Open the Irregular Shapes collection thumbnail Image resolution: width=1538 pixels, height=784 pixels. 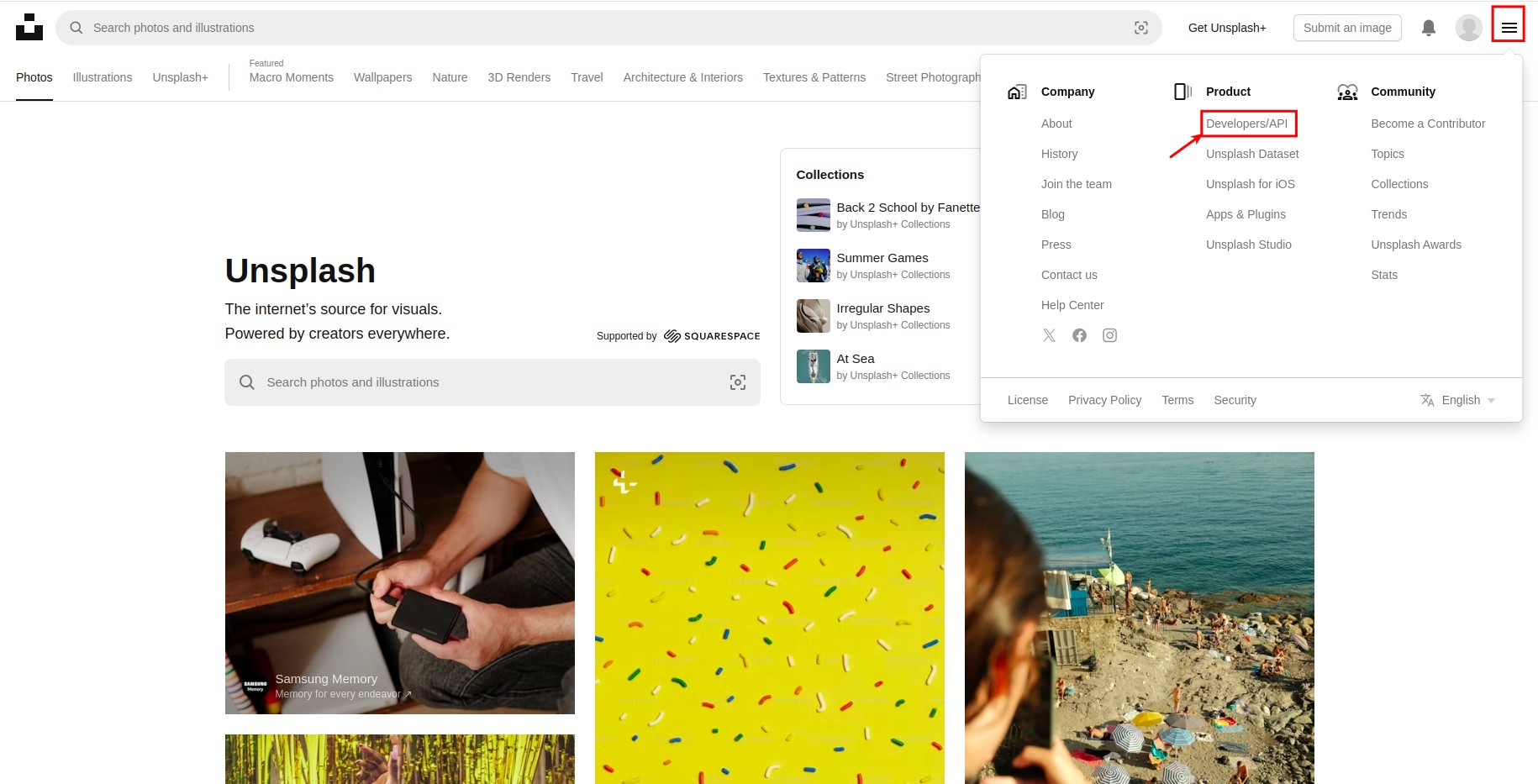coord(814,316)
